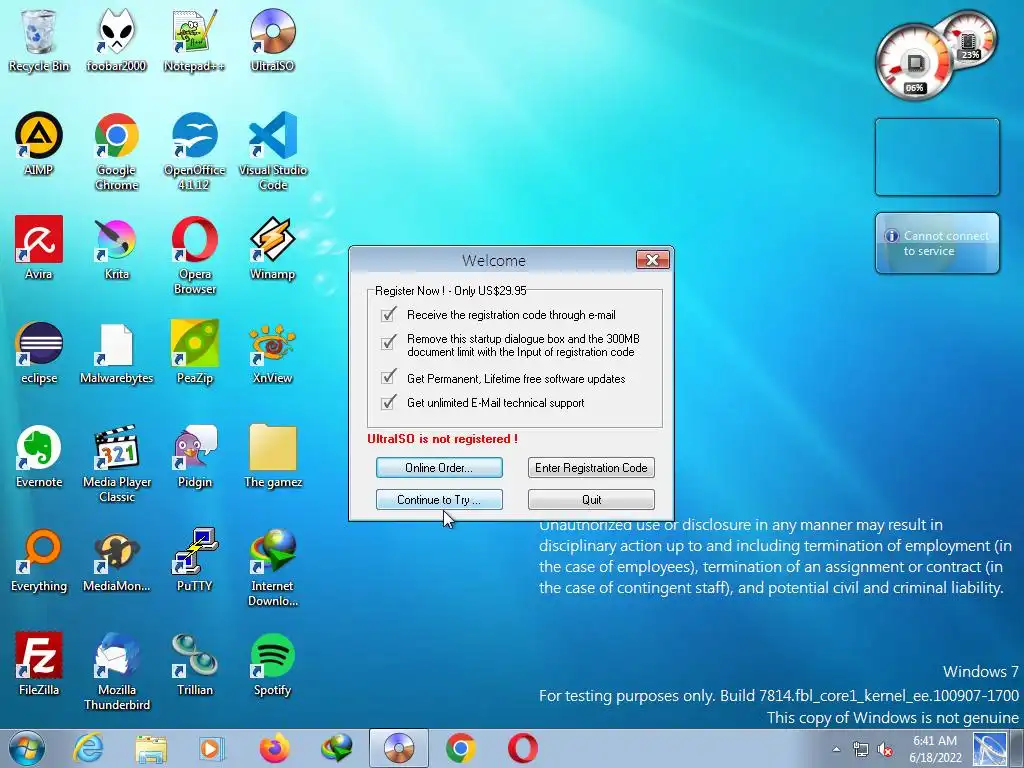Click the Everything search desktop icon
The image size is (1024, 768).
[x=39, y=560]
